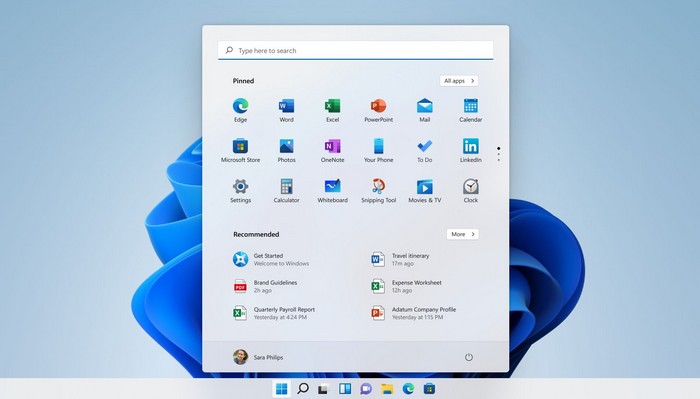Open Whiteboard app
This screenshot has width=700, height=399.
pos(332,191)
